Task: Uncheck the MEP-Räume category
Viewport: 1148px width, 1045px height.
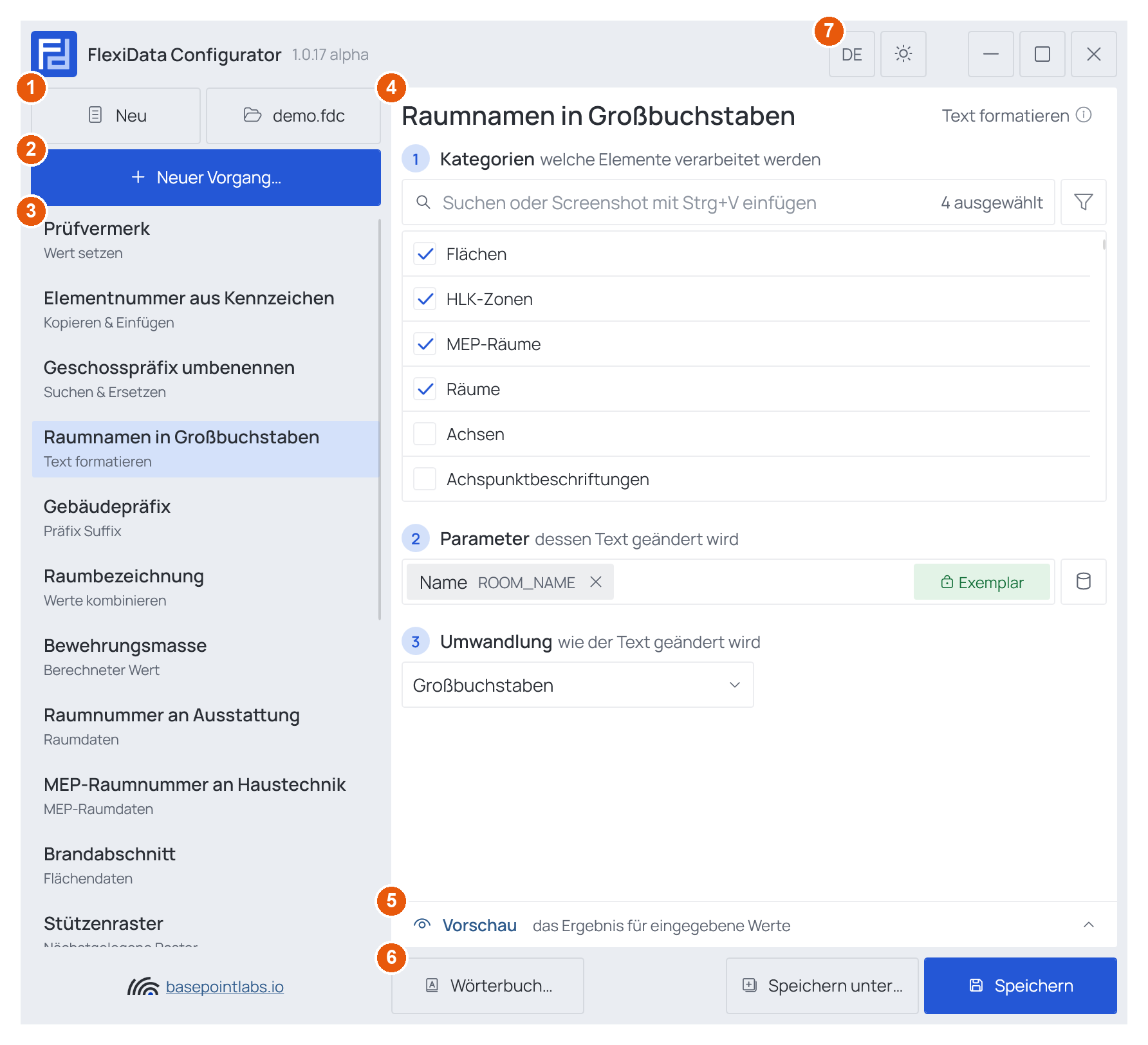Action: (425, 344)
